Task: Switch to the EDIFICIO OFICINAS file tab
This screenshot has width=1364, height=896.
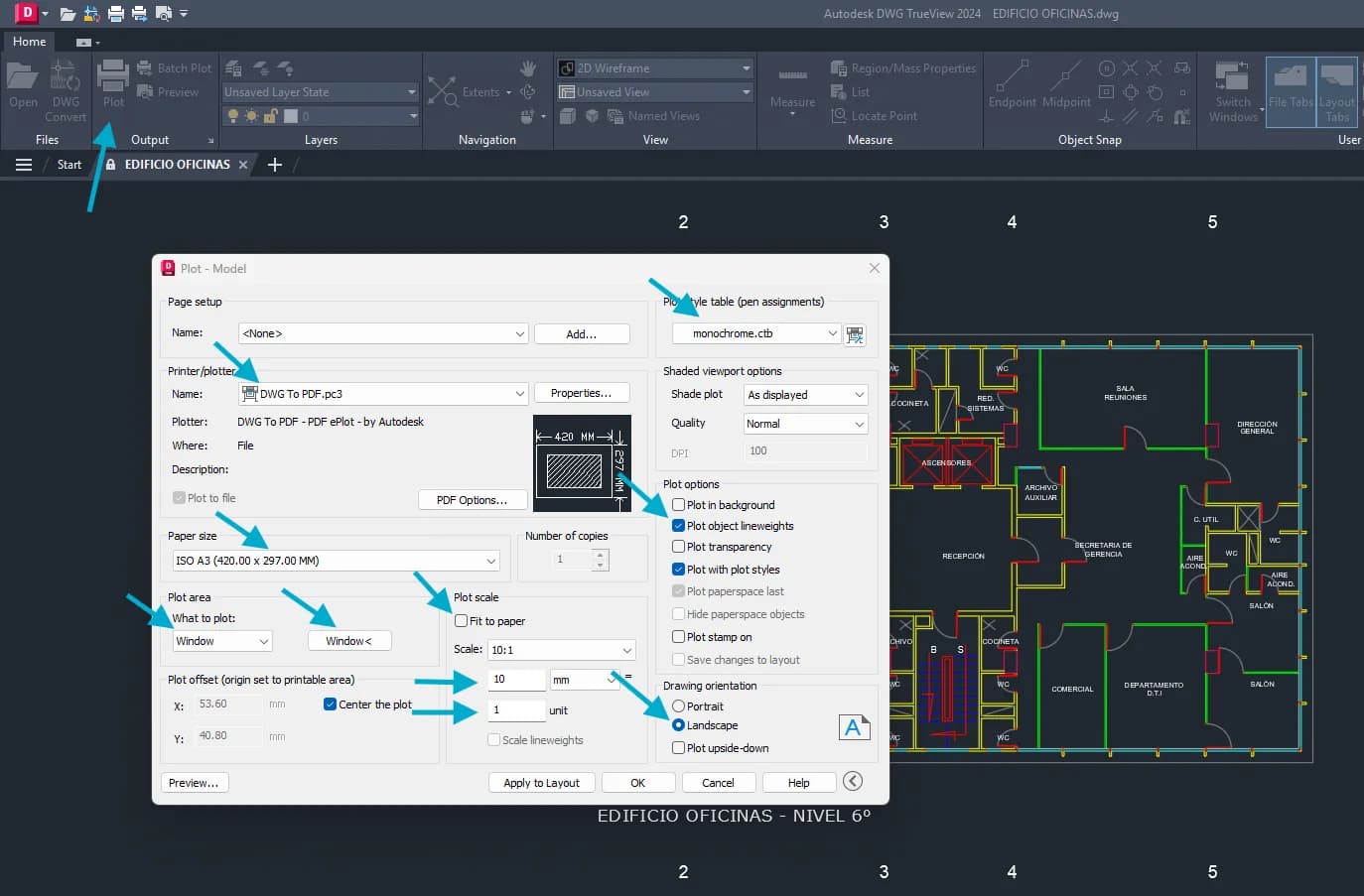Action: click(x=177, y=165)
